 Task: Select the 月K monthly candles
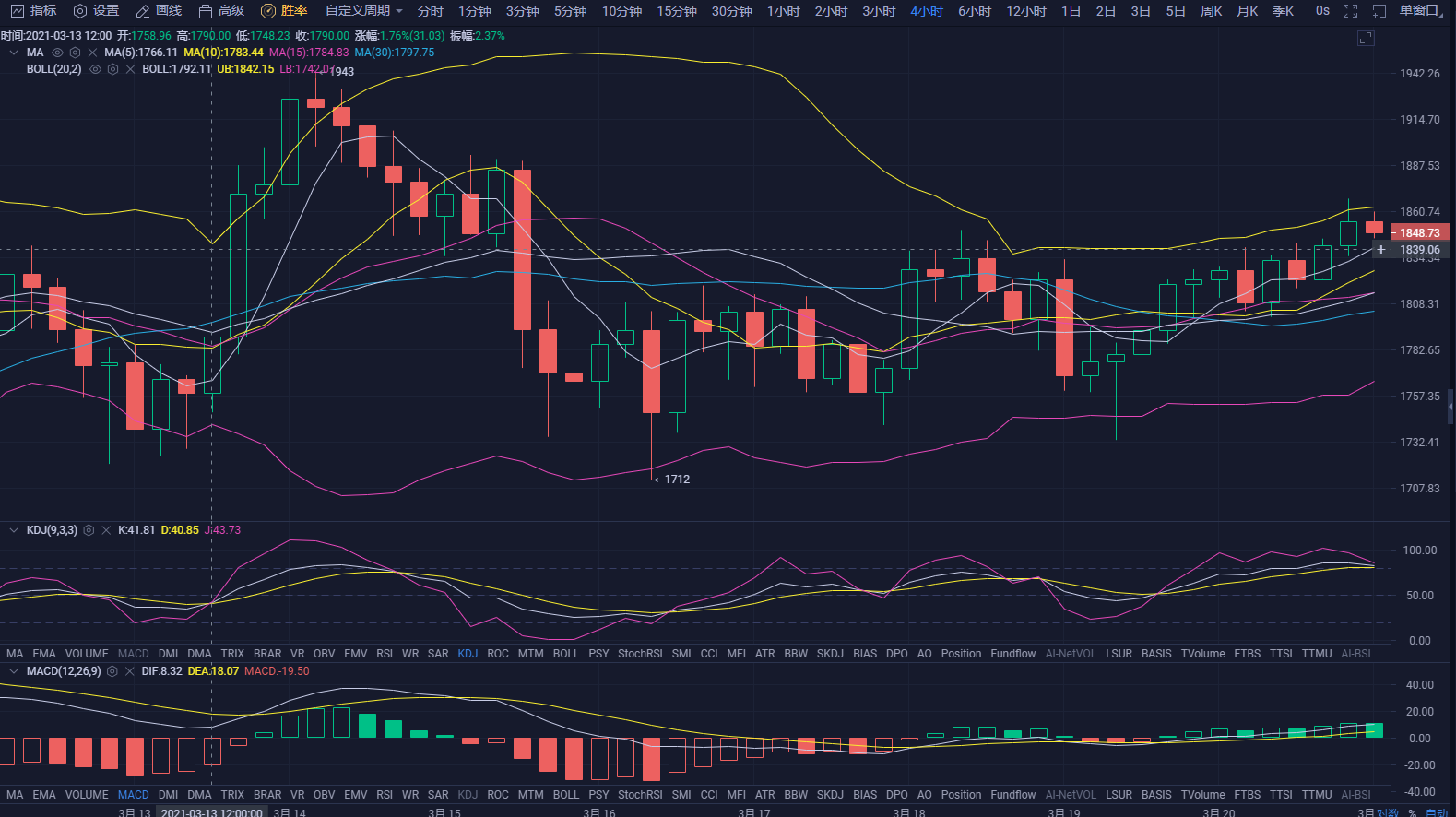(x=1247, y=11)
